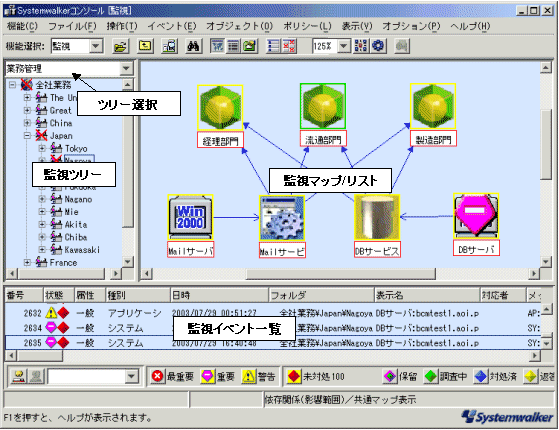559x430 pixels.
Task: Sort events by 日時 column header
Action: pos(219,295)
